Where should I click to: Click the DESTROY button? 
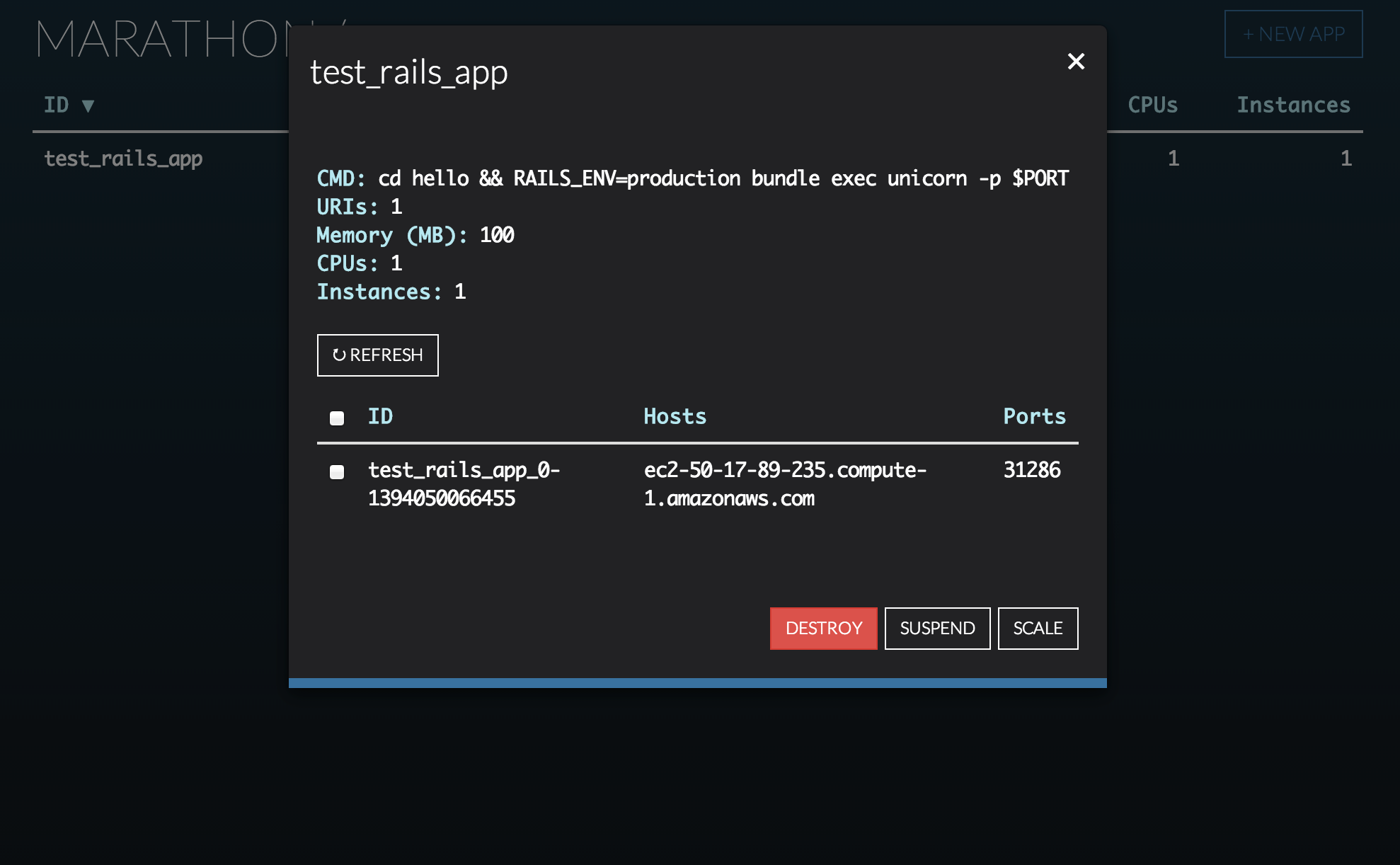[x=823, y=628]
